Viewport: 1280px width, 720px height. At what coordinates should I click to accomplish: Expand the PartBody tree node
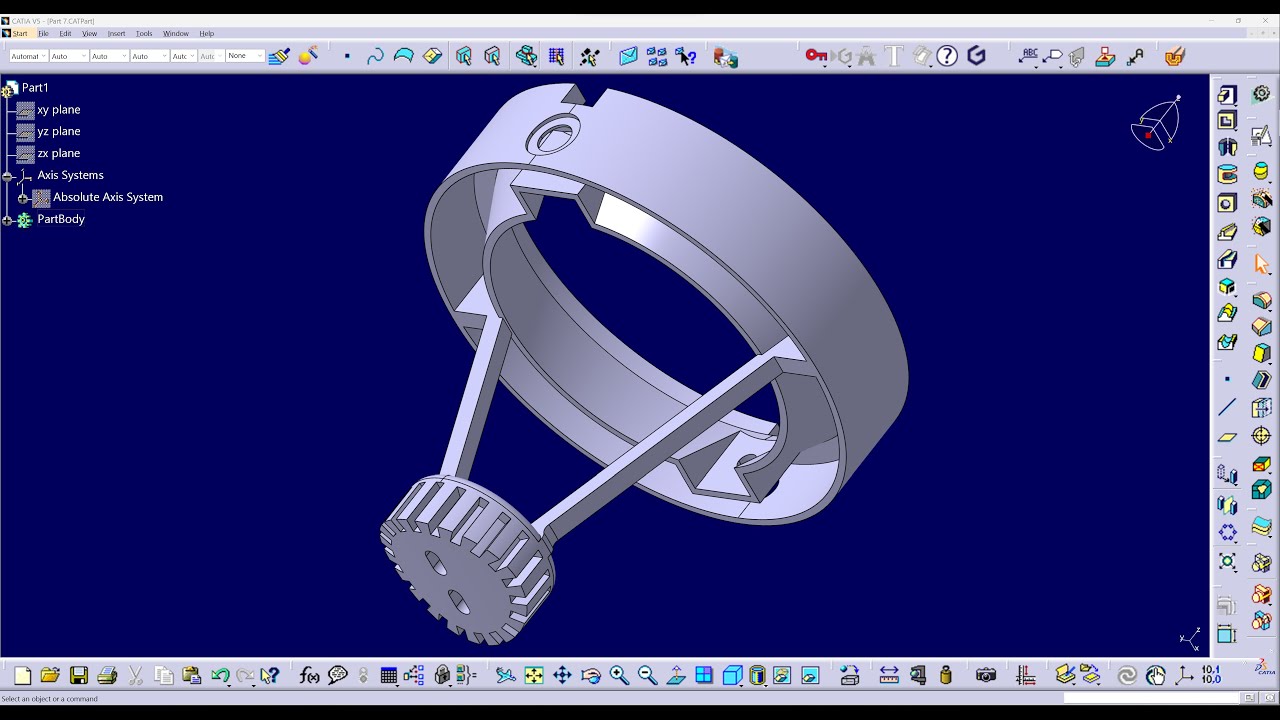pos(8,220)
